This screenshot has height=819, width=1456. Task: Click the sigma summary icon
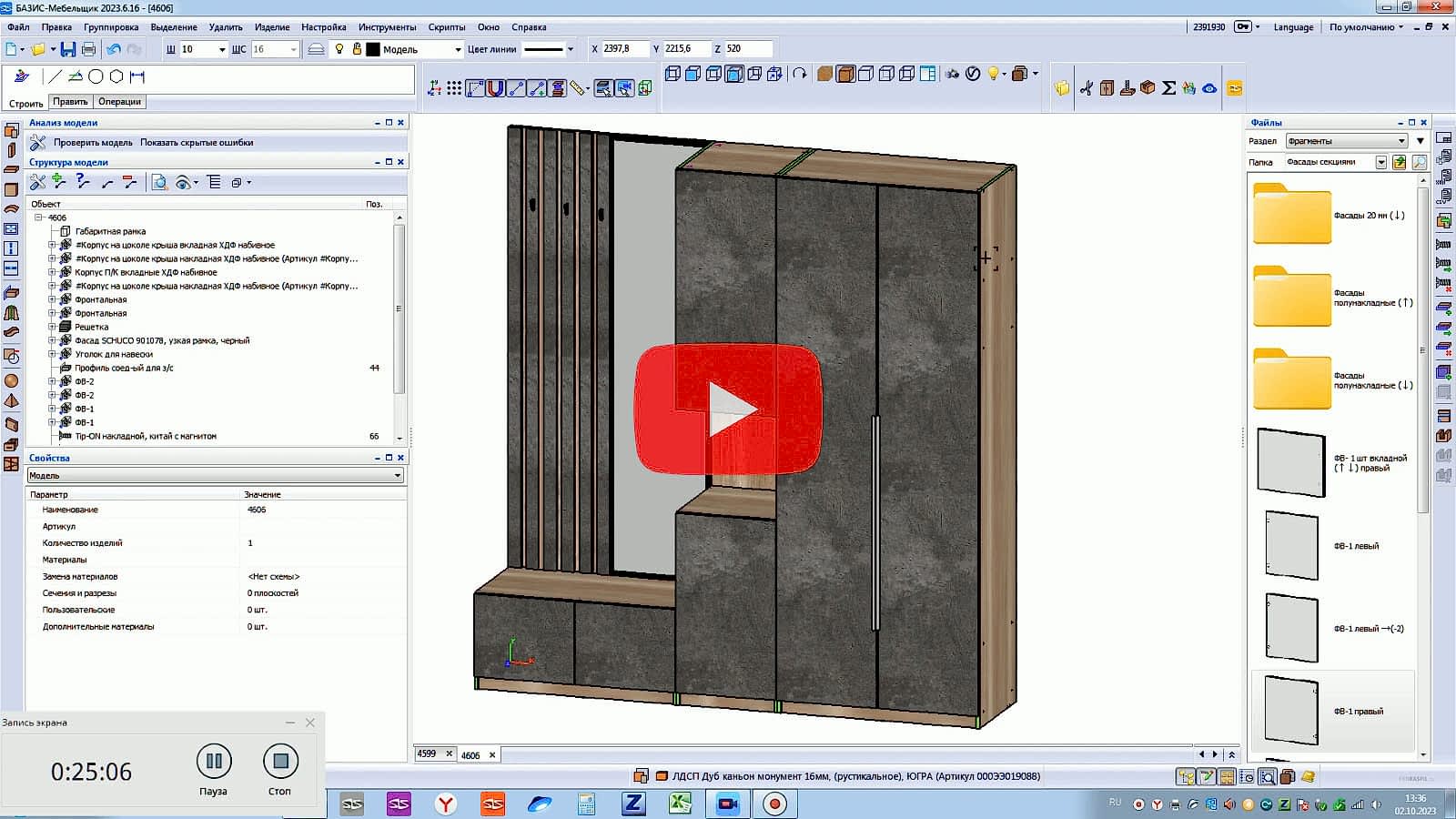(1169, 88)
